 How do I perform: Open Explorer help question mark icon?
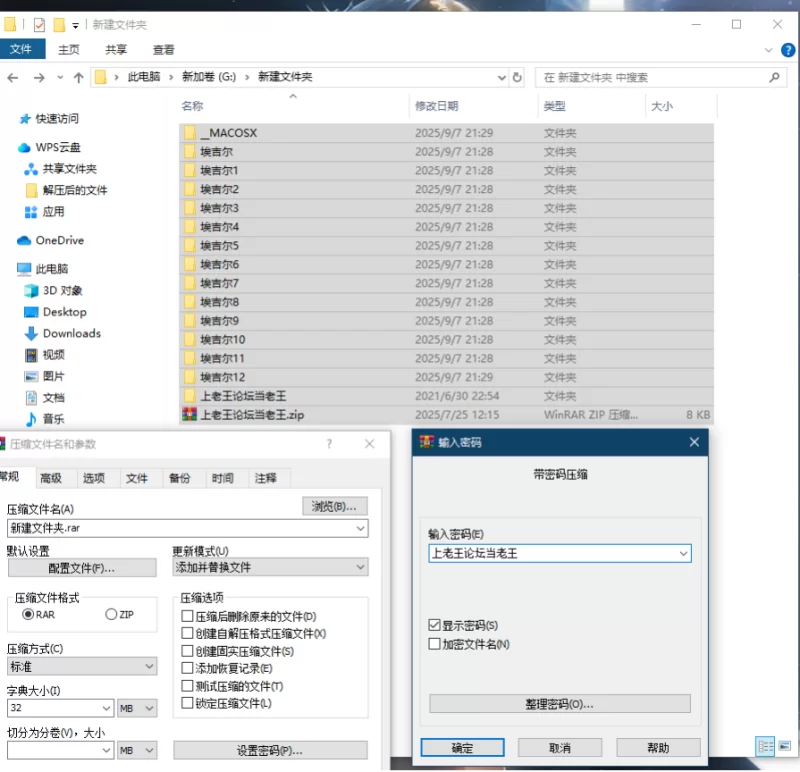[788, 49]
